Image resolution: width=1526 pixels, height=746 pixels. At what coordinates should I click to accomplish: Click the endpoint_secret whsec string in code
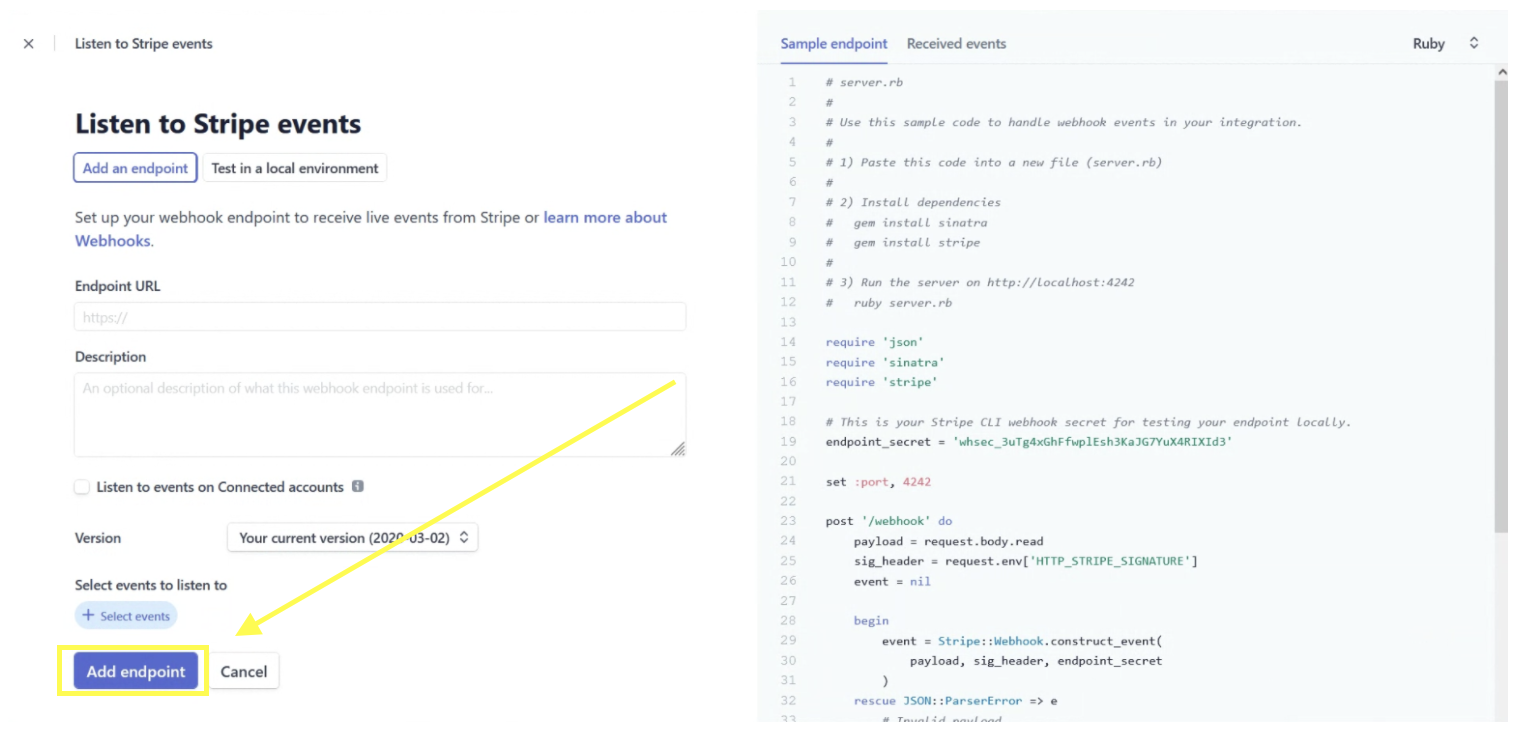click(1092, 441)
